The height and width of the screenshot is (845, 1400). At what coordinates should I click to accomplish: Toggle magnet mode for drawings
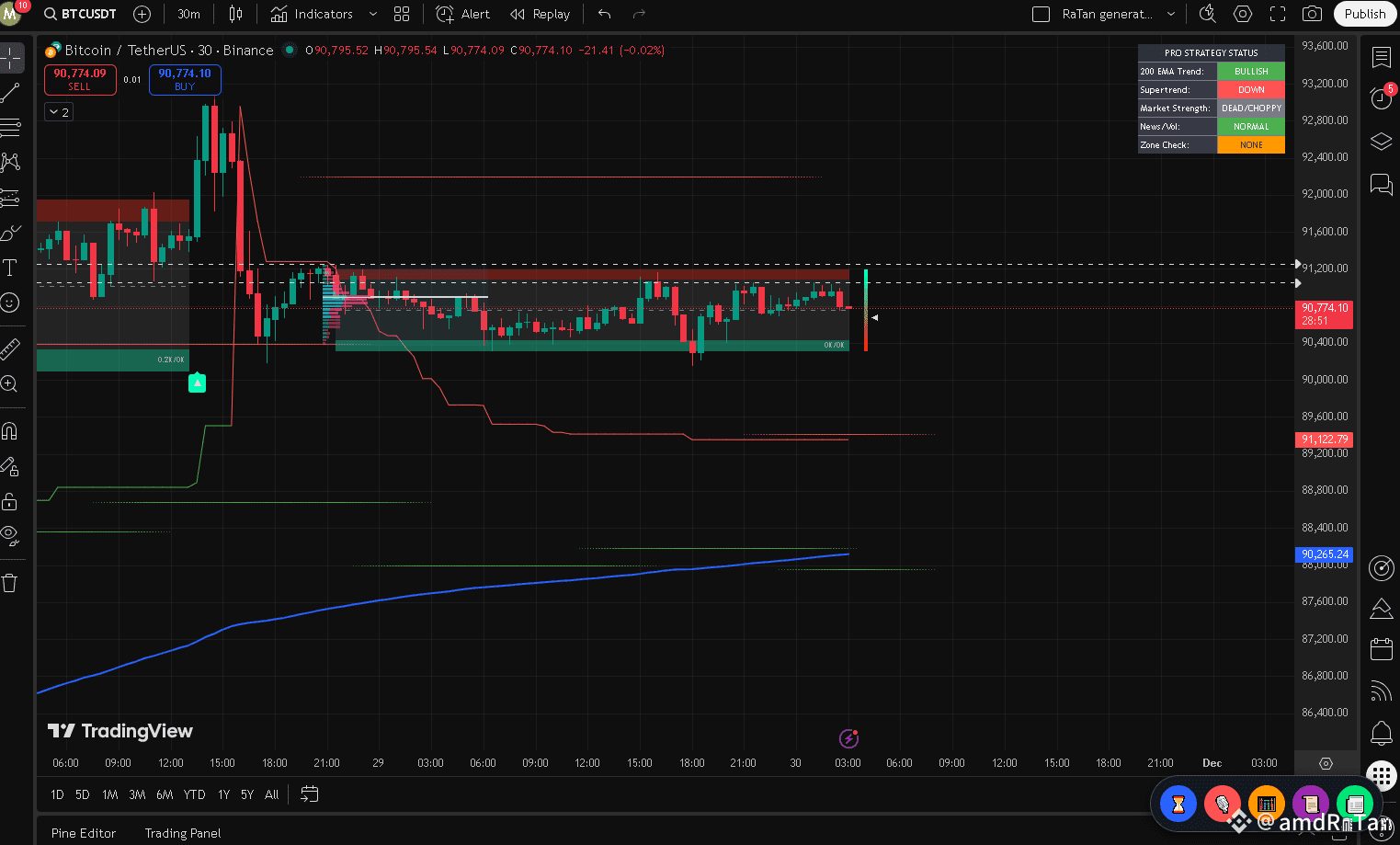(11, 430)
